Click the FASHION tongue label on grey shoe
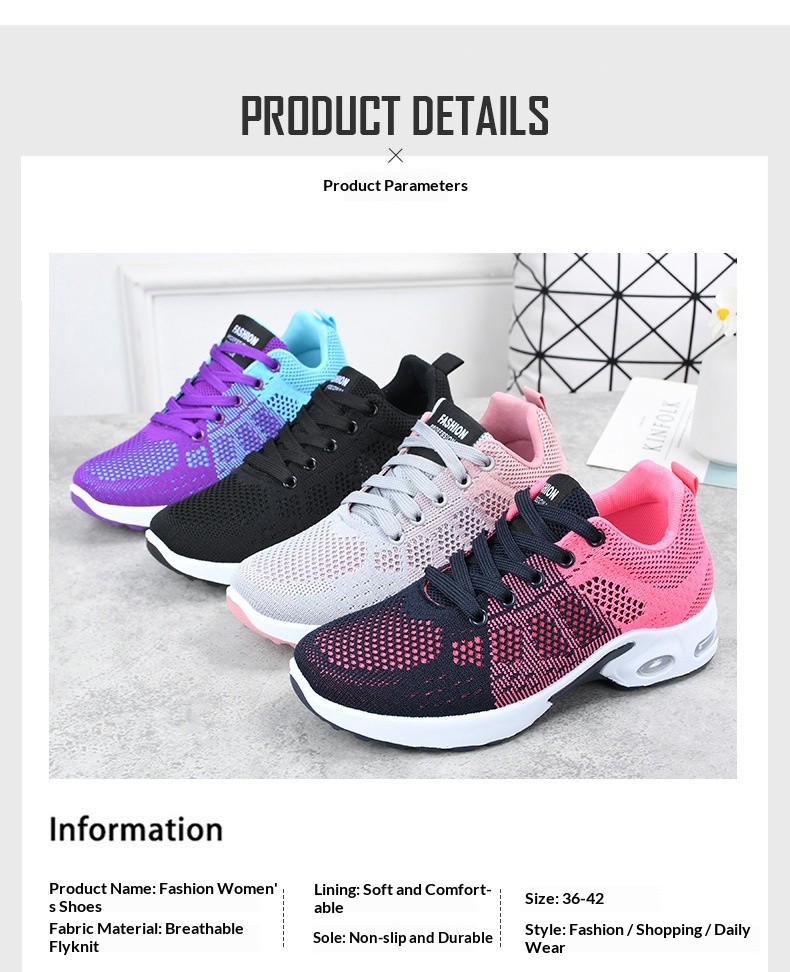 (454, 422)
